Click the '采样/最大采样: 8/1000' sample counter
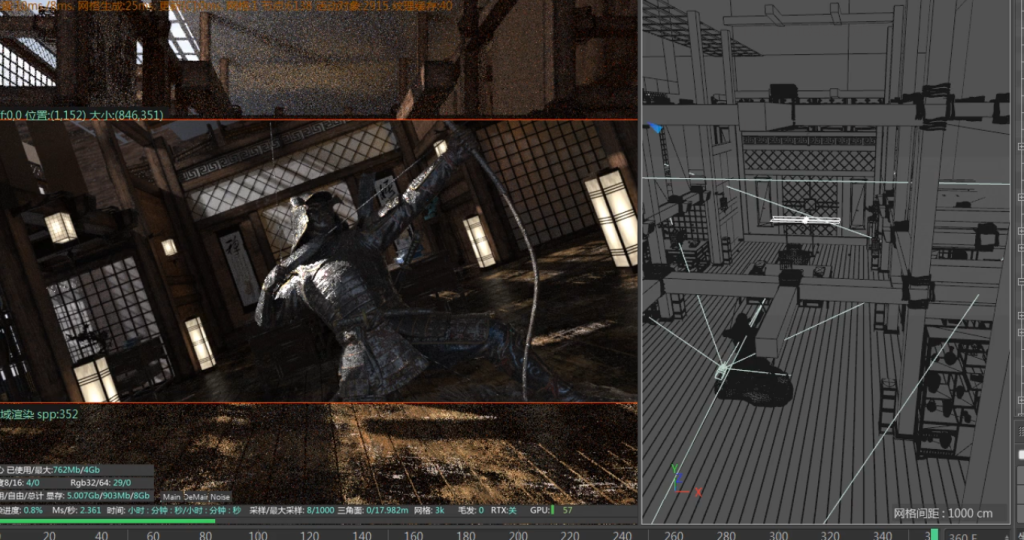 (292, 510)
